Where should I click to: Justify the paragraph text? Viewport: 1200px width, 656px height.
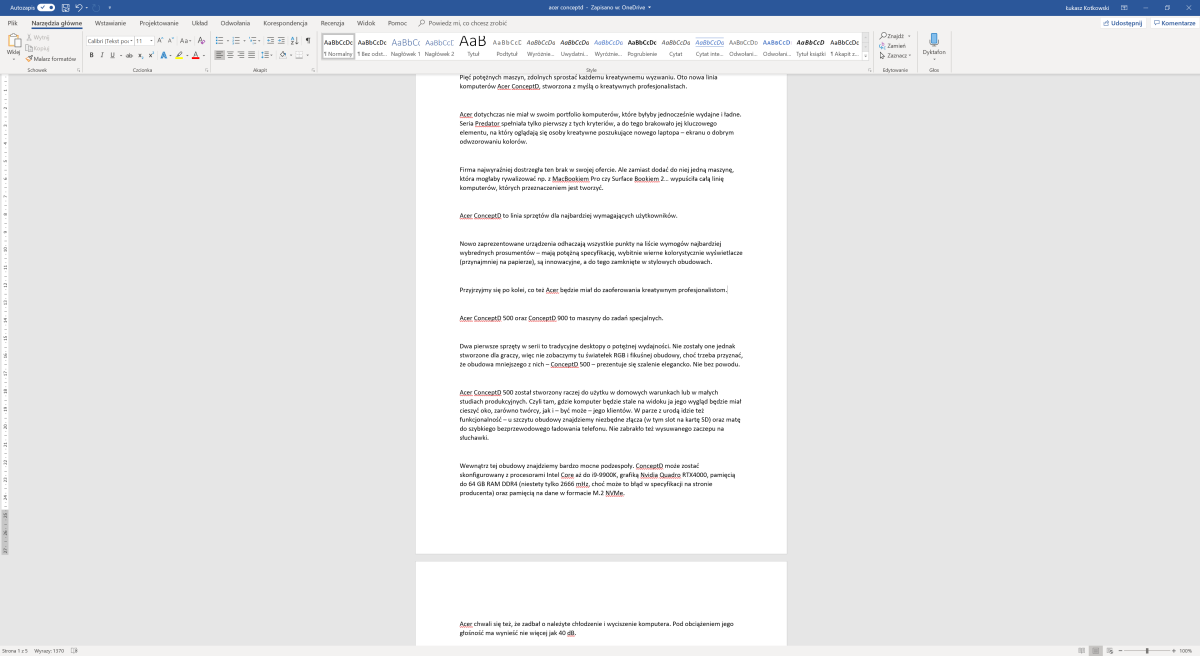pos(252,55)
